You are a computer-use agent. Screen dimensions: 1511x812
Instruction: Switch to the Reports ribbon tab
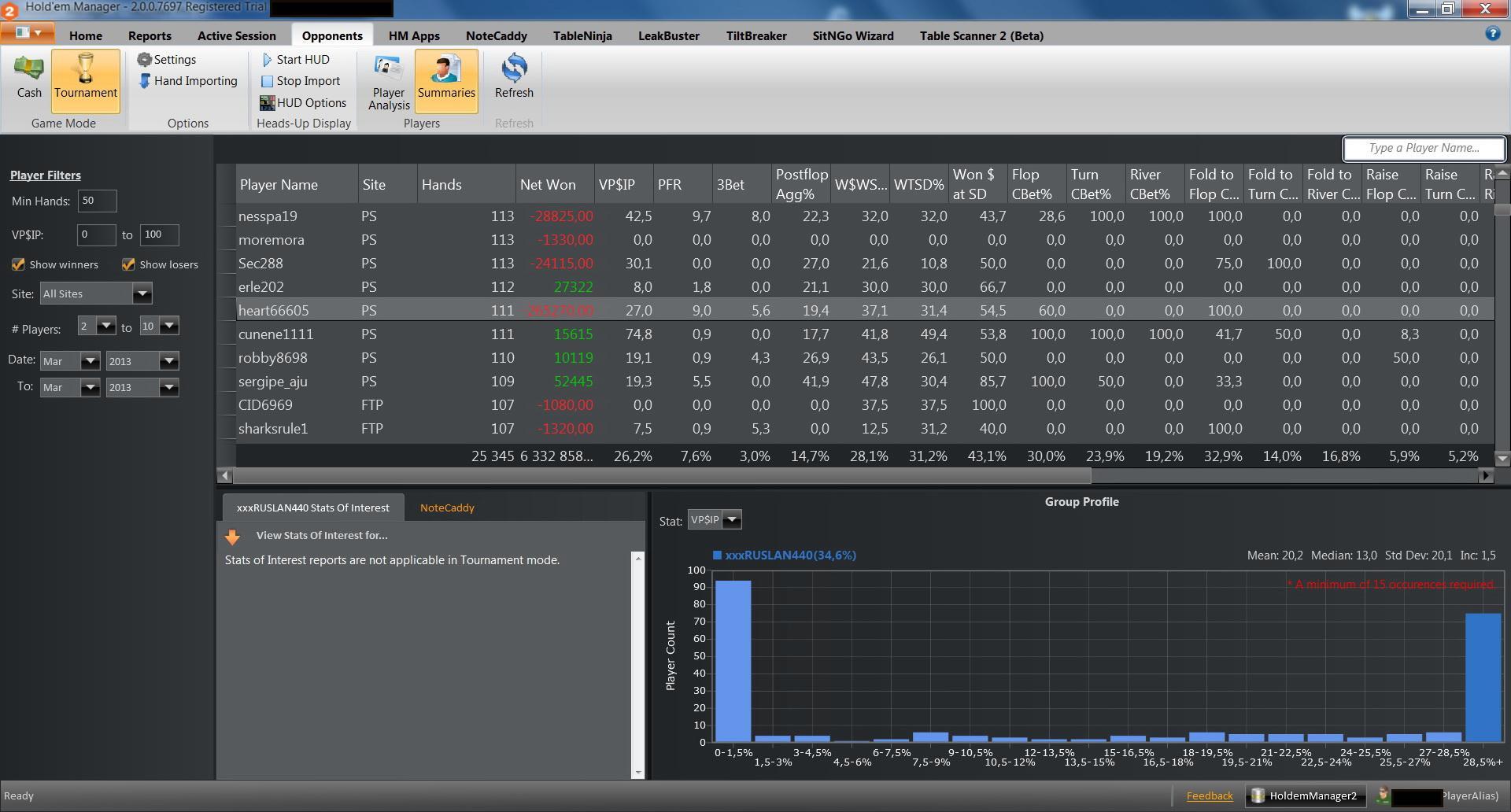[x=150, y=36]
